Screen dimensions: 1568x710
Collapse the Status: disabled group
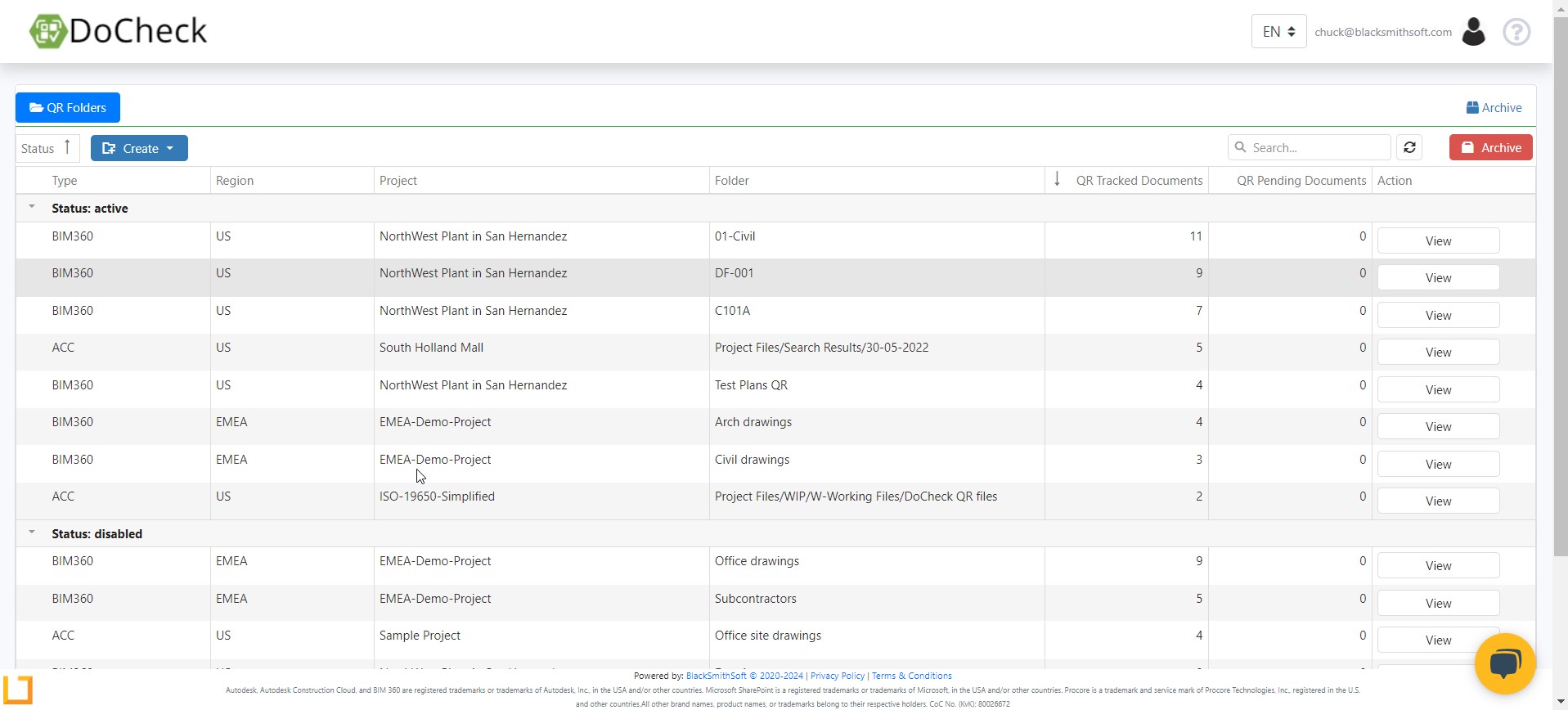point(32,532)
